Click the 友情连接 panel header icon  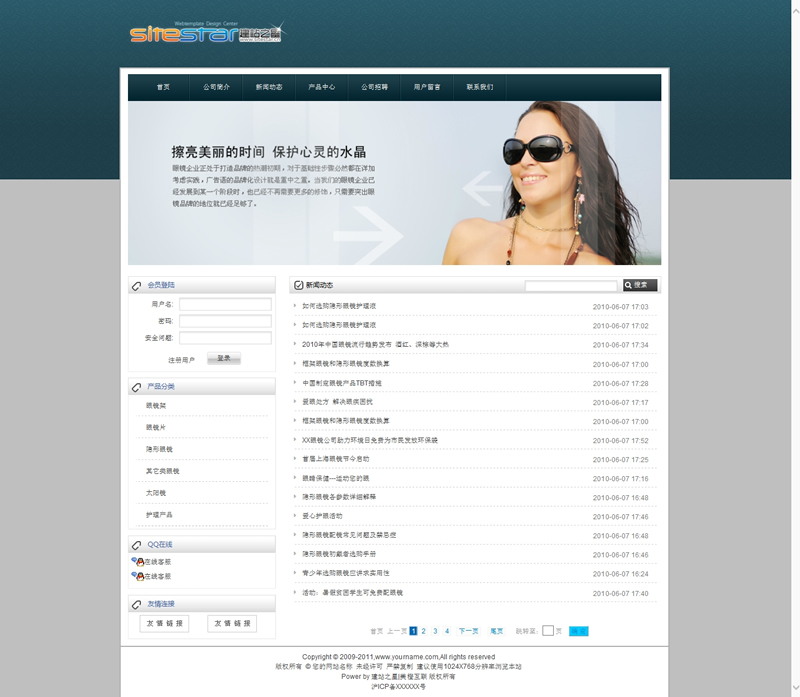point(137,604)
